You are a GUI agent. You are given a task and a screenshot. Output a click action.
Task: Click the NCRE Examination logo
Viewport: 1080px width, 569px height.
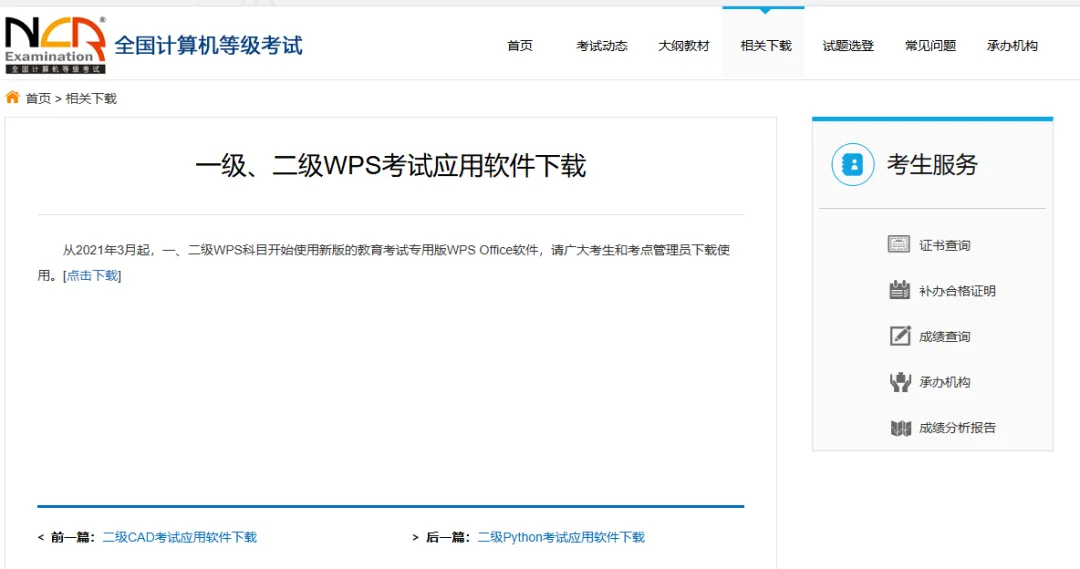(x=55, y=45)
